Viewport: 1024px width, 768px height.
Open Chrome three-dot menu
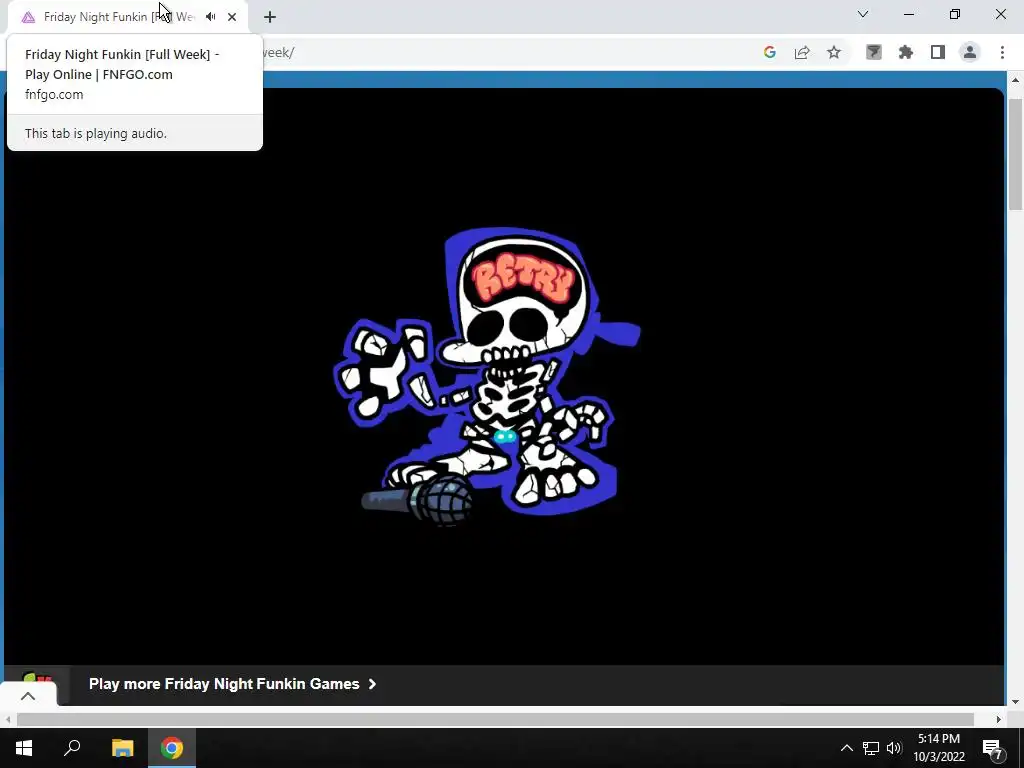point(1002,52)
